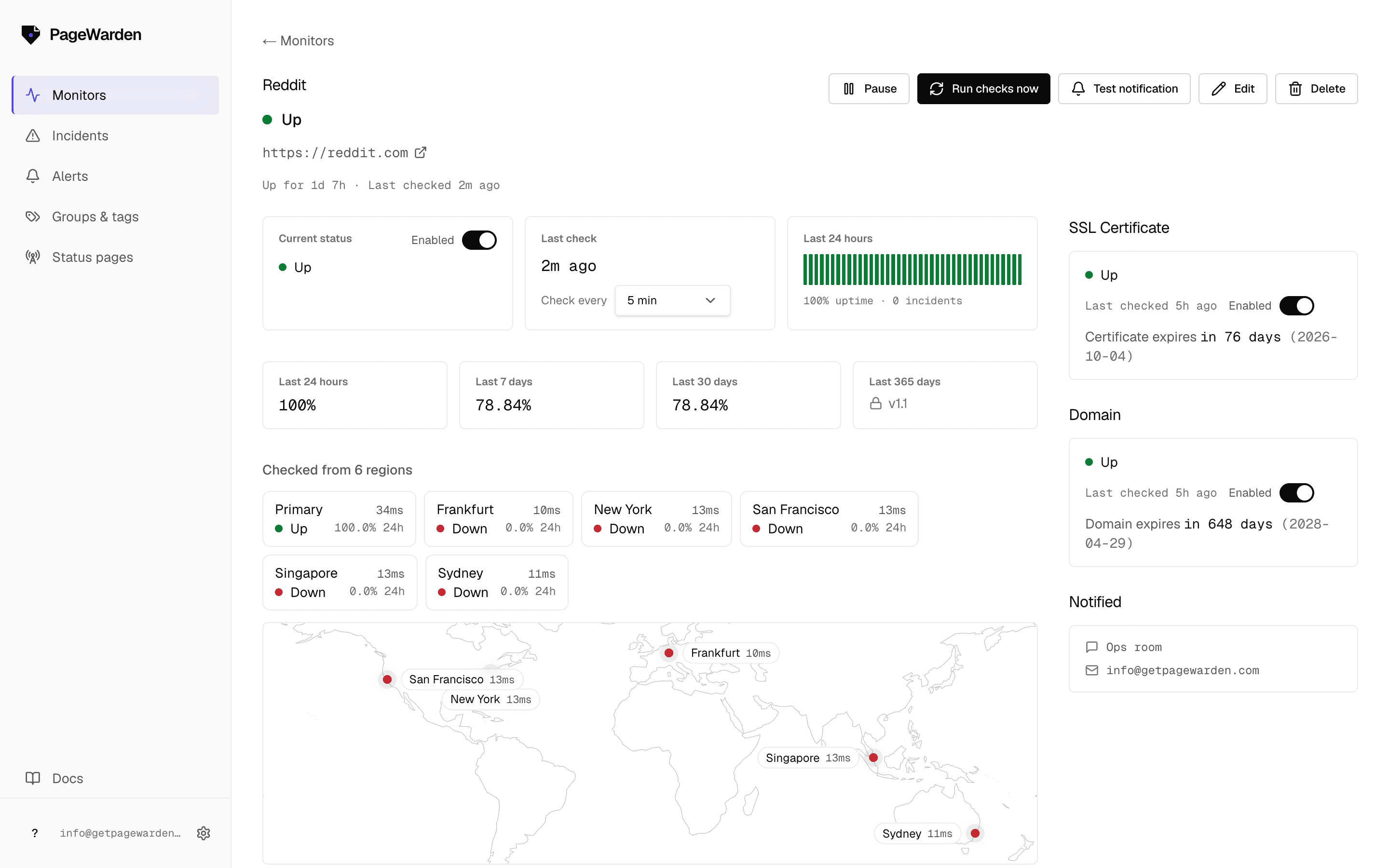Viewport: 1389px width, 868px height.
Task: Select the New York region card
Action: point(656,518)
